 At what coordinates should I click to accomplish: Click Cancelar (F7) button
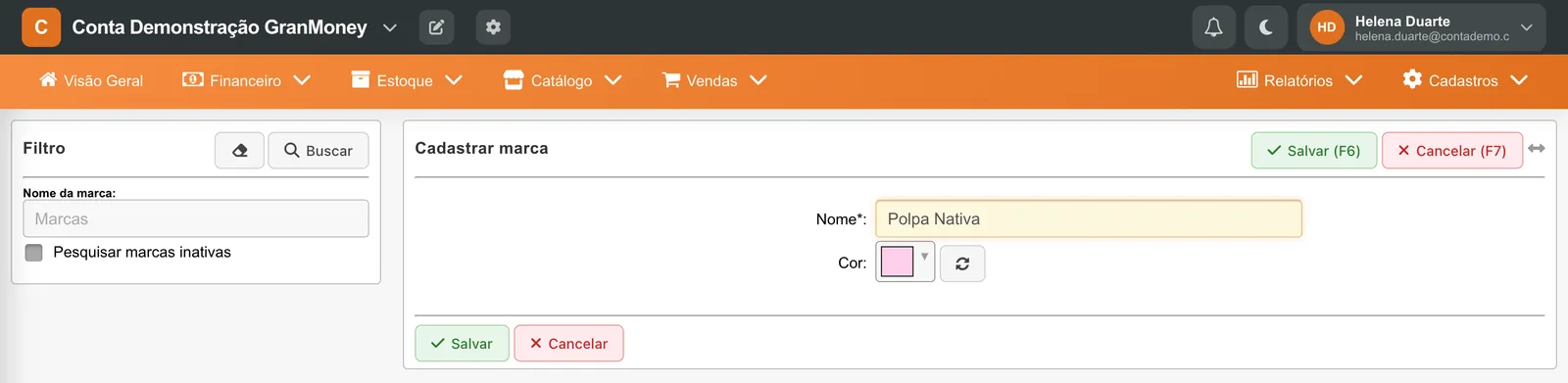1452,151
